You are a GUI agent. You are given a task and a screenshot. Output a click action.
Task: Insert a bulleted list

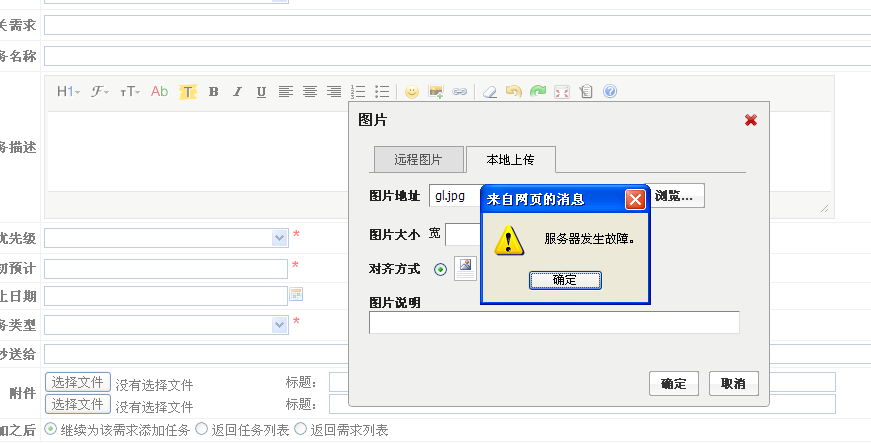[x=382, y=92]
